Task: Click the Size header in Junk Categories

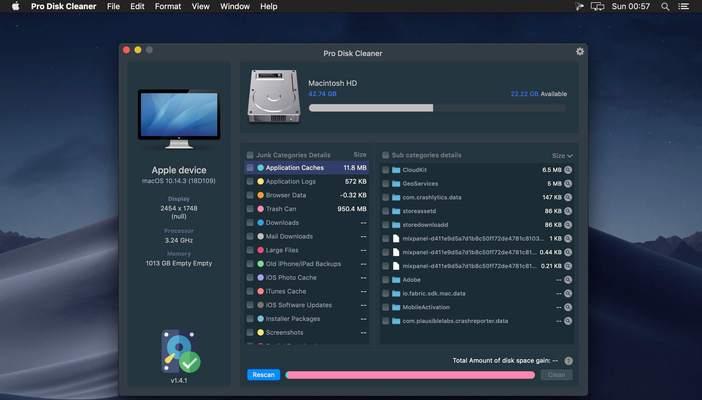Action: [360, 155]
